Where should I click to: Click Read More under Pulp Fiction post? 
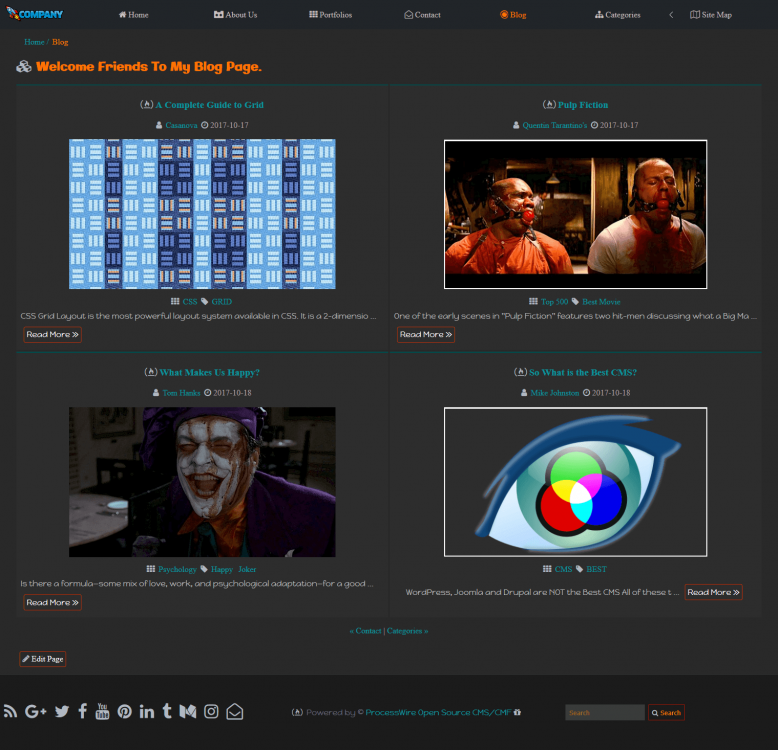[x=426, y=335]
